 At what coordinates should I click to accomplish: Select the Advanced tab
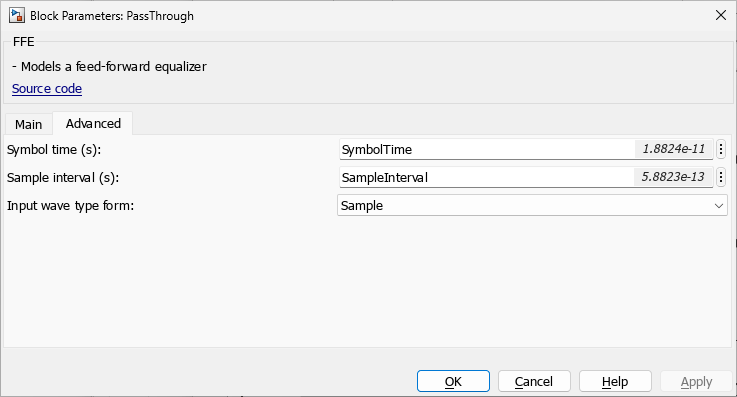[x=93, y=124]
